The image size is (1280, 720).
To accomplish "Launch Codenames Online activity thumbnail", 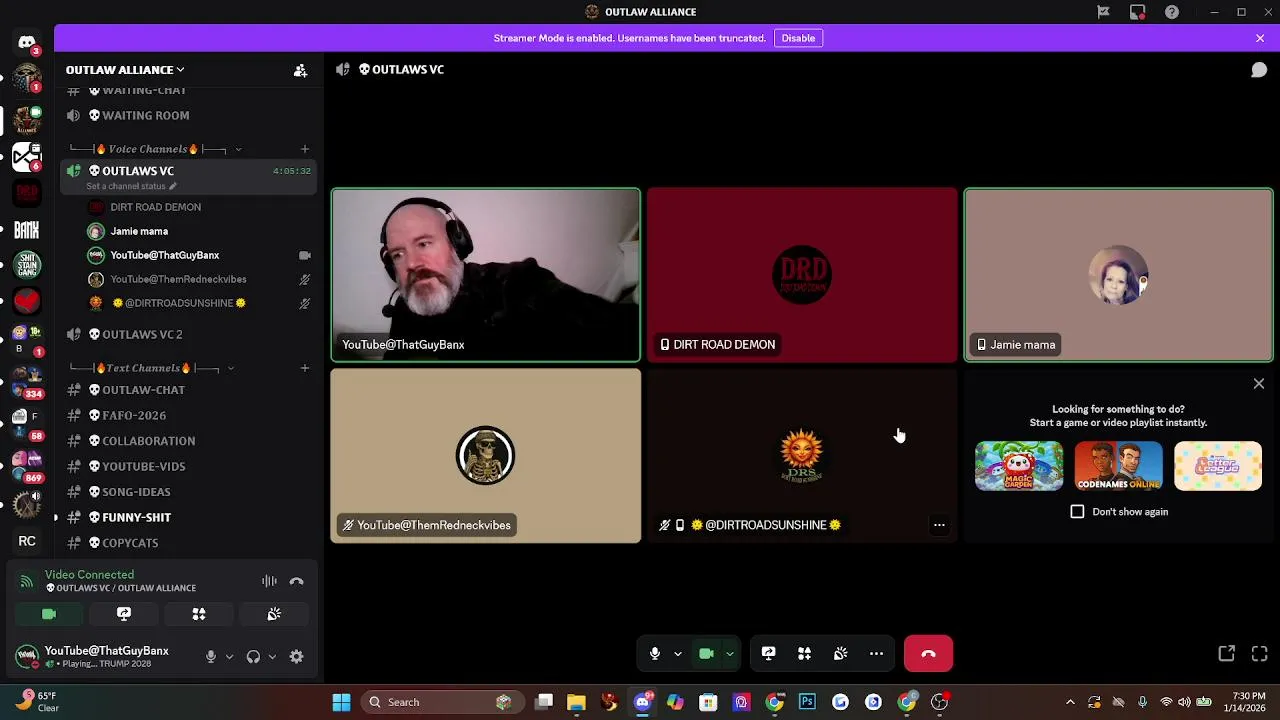I will (x=1118, y=466).
